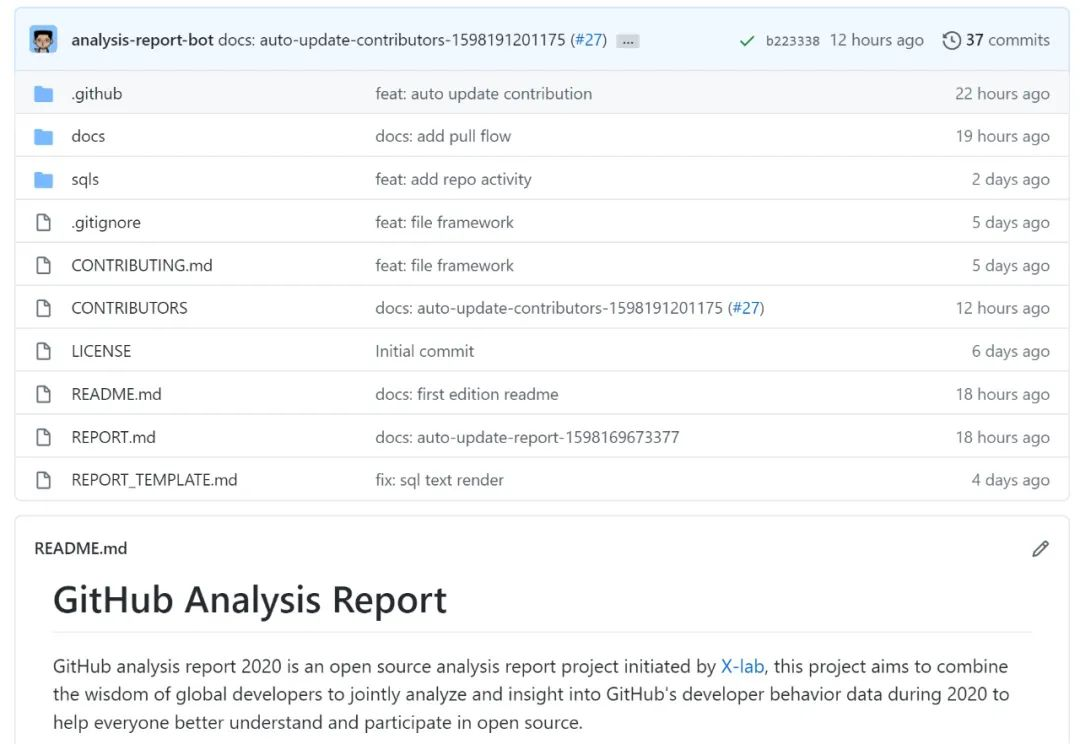Screen dimensions: 1080x744
Task: Click the REPORT.md file icon
Action: (x=43, y=437)
